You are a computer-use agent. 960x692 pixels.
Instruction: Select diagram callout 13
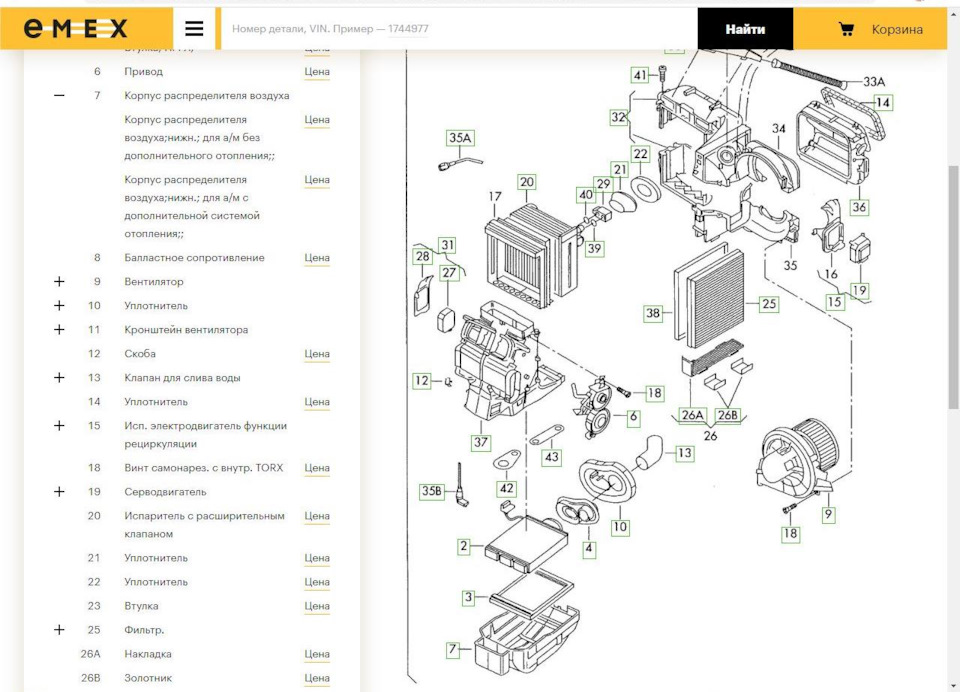pos(684,453)
